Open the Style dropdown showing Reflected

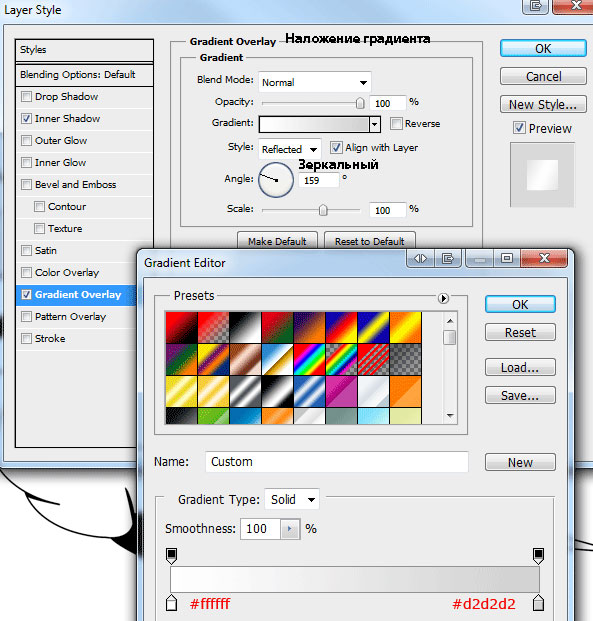pos(290,149)
